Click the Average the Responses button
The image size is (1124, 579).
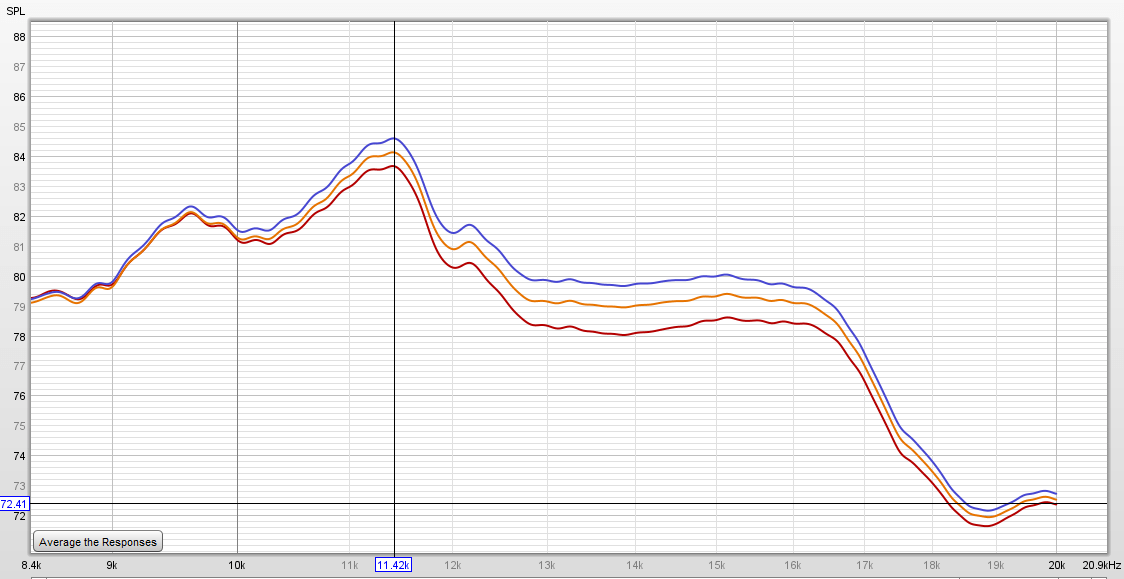[98, 542]
